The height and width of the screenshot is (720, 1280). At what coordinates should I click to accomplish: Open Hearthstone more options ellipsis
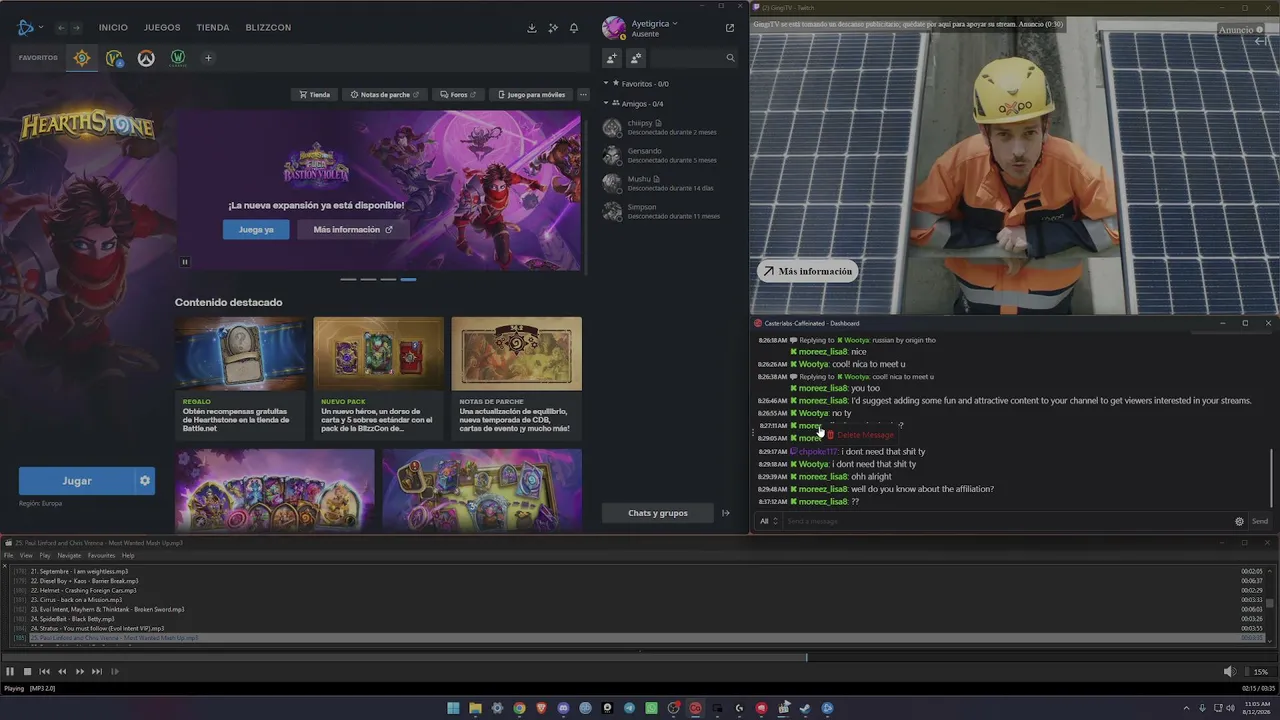coord(583,95)
